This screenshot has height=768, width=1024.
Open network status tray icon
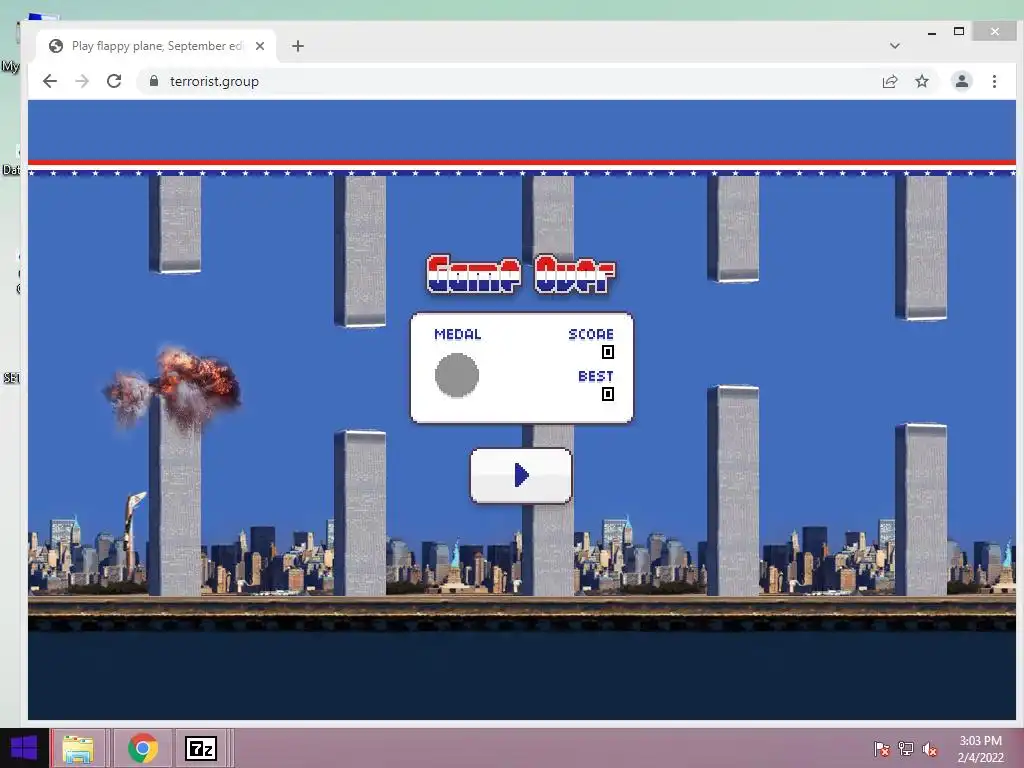906,749
